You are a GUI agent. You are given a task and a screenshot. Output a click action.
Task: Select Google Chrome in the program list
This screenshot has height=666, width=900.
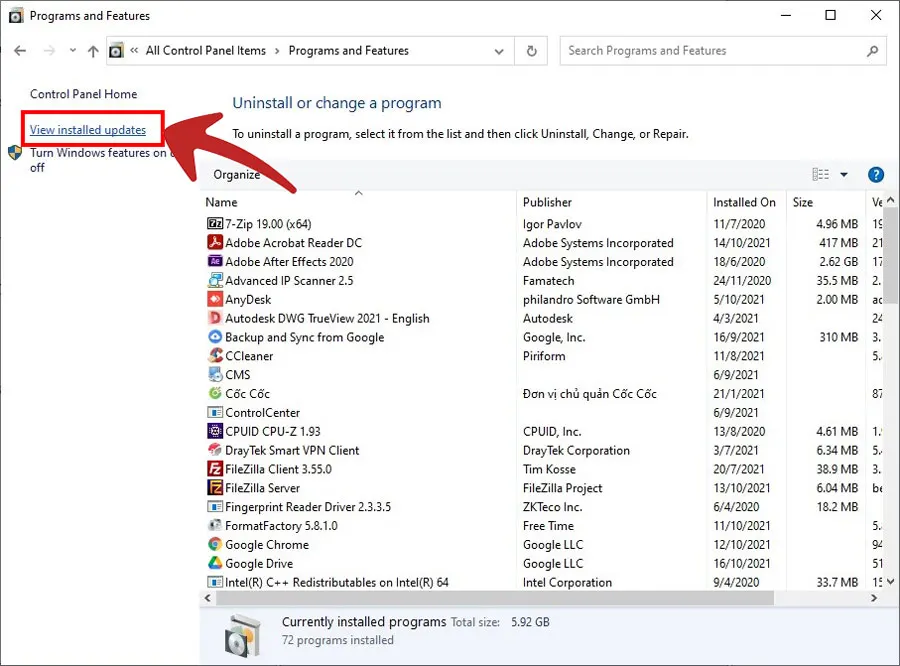point(267,545)
